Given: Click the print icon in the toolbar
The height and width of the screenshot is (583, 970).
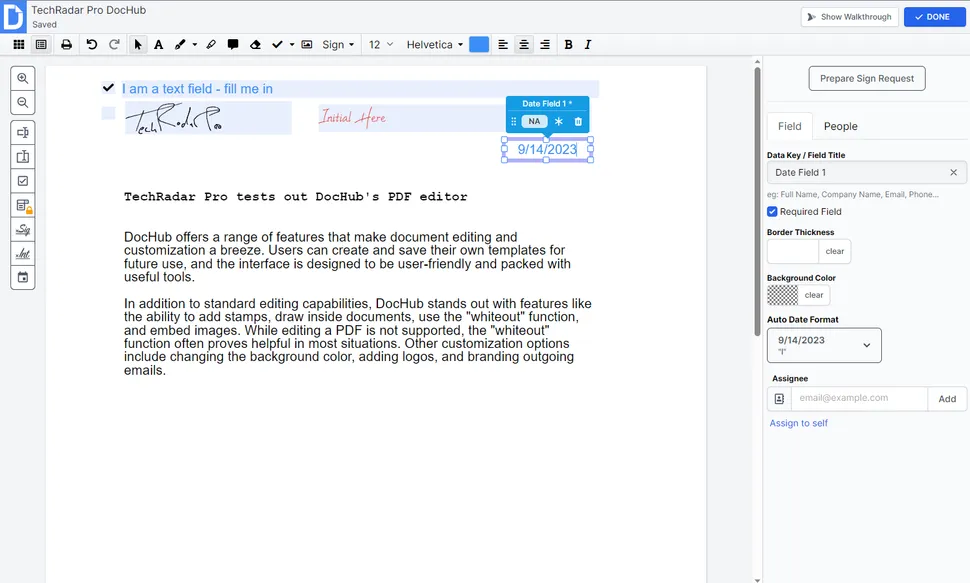Looking at the screenshot, I should (x=66, y=45).
